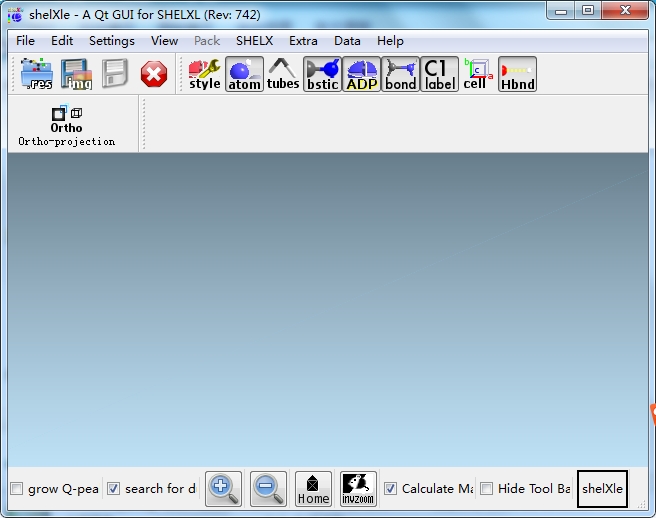656x518 pixels.
Task: Click the shelXle button
Action: click(x=602, y=489)
